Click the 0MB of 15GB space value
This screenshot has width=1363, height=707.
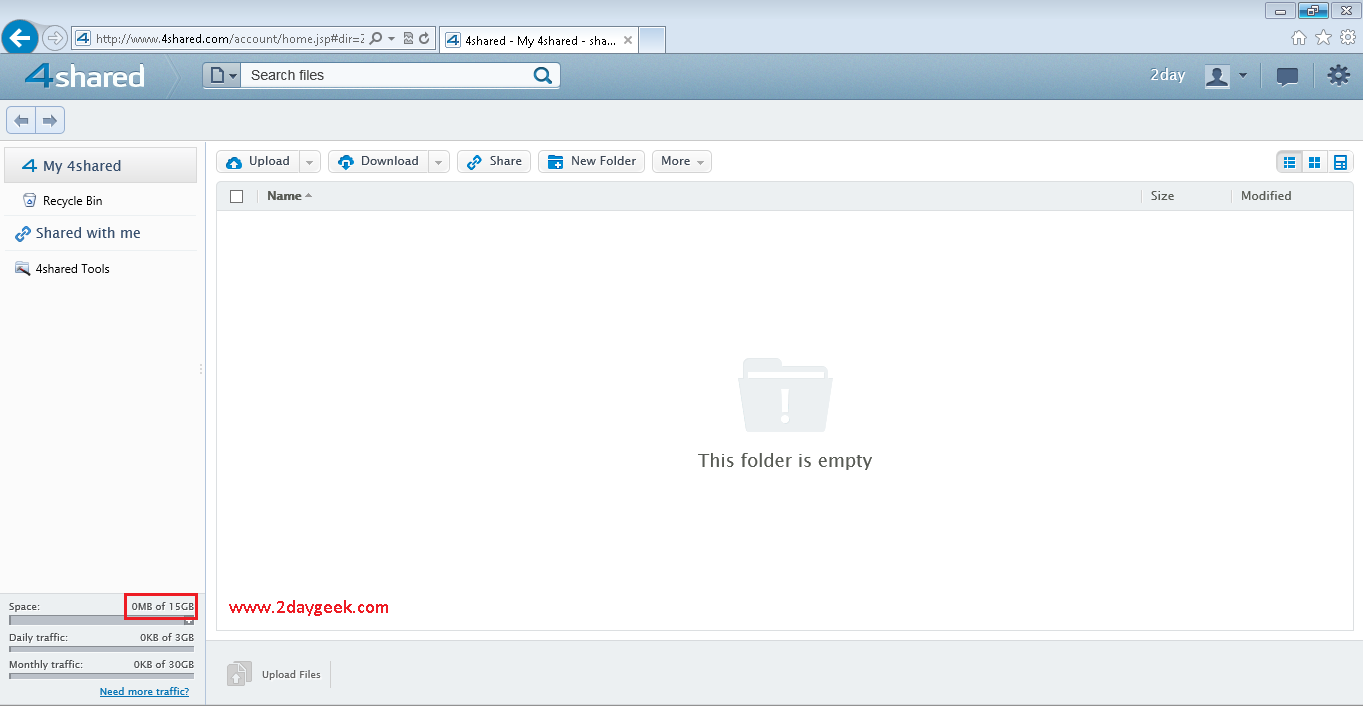(x=162, y=607)
